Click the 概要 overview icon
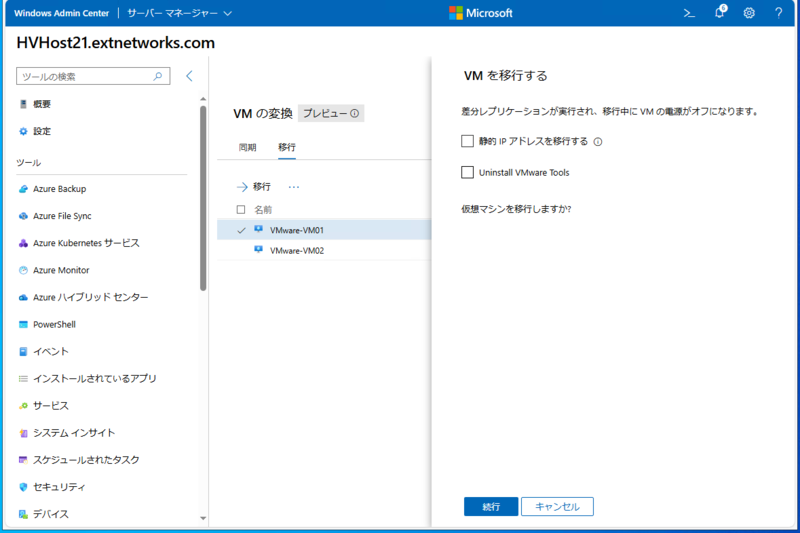 click(x=23, y=104)
